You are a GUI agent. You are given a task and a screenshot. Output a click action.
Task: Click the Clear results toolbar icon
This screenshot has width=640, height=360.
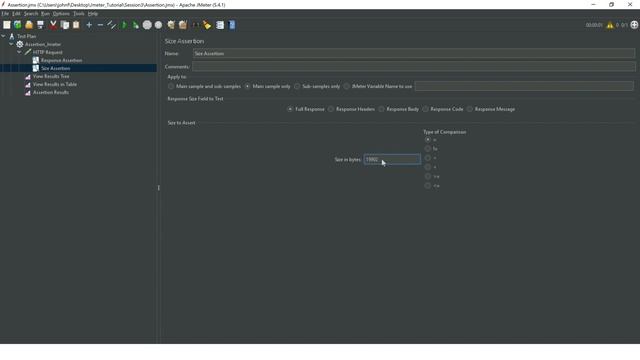(x=171, y=25)
